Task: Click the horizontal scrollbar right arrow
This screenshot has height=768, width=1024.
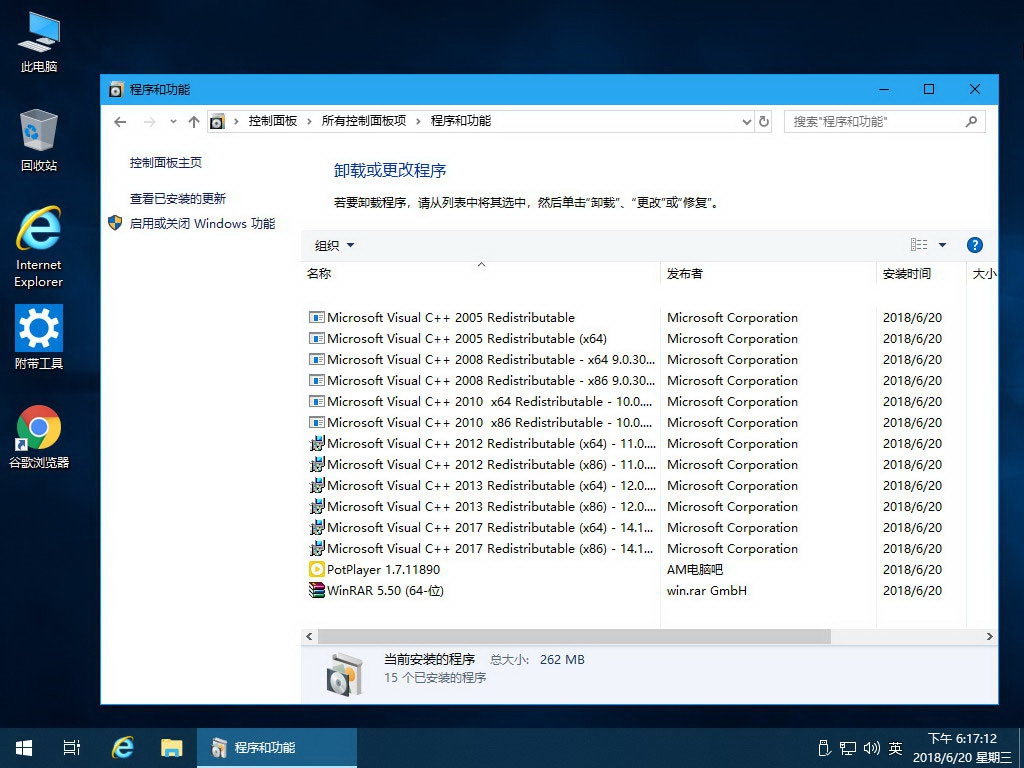Action: tap(989, 636)
